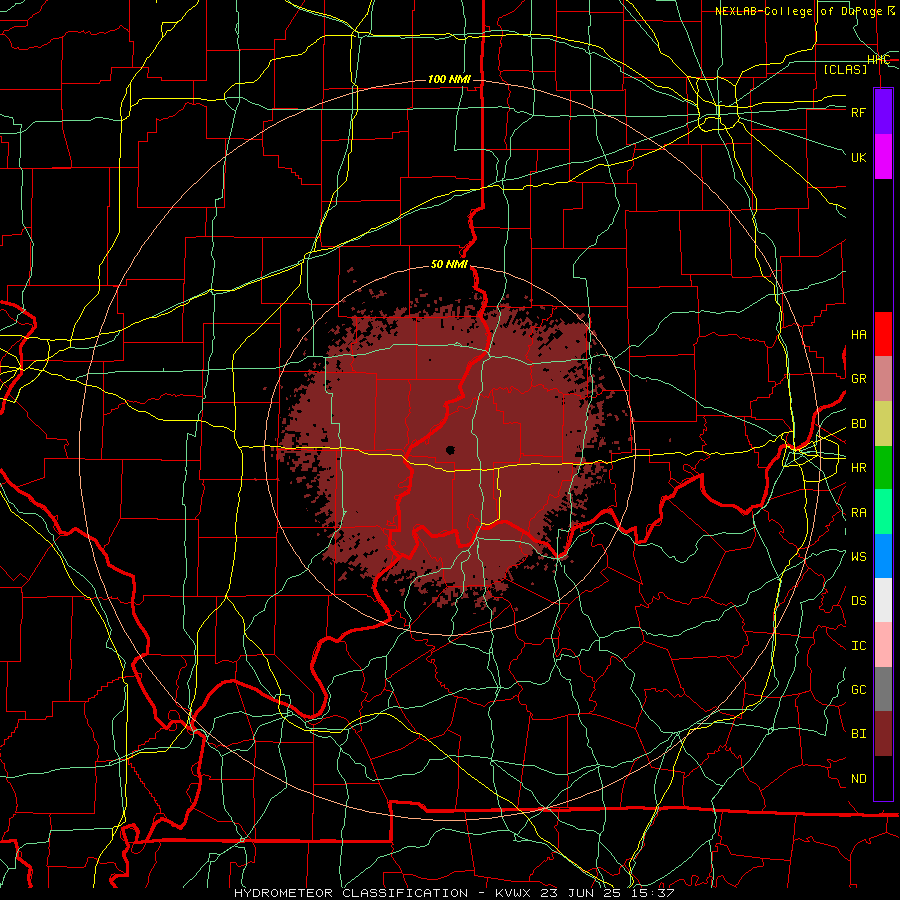The height and width of the screenshot is (900, 900).
Task: Click the RF purple legend swatch
Action: coord(883,112)
